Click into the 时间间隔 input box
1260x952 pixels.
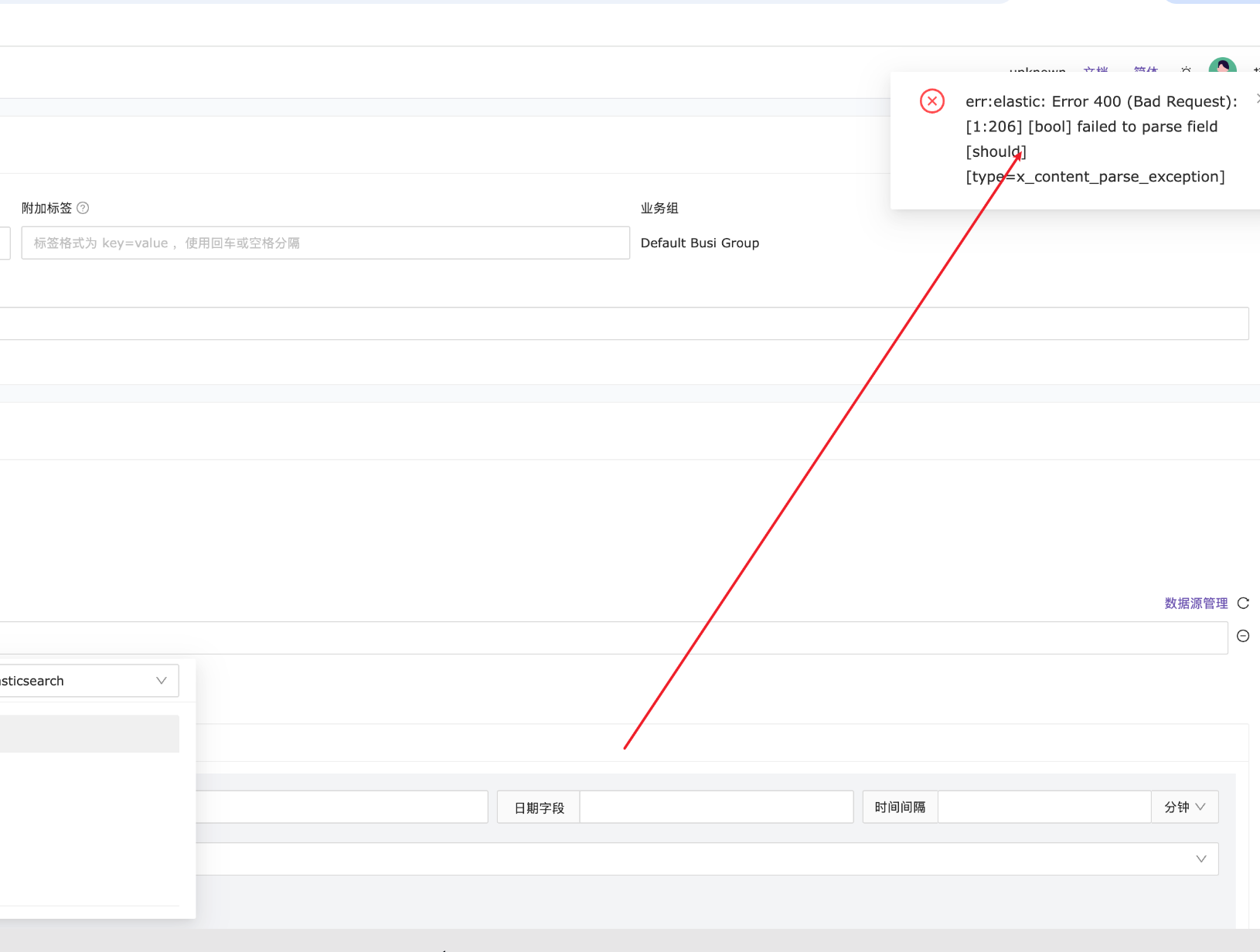pos(1044,807)
